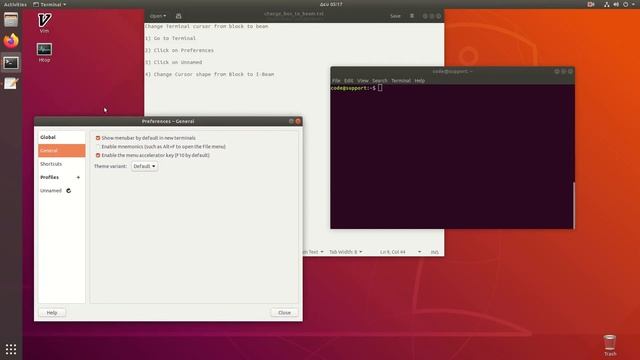Click the line '2) Click on Preferences'
Image resolution: width=640 pixels, height=360 pixels.
click(179, 50)
